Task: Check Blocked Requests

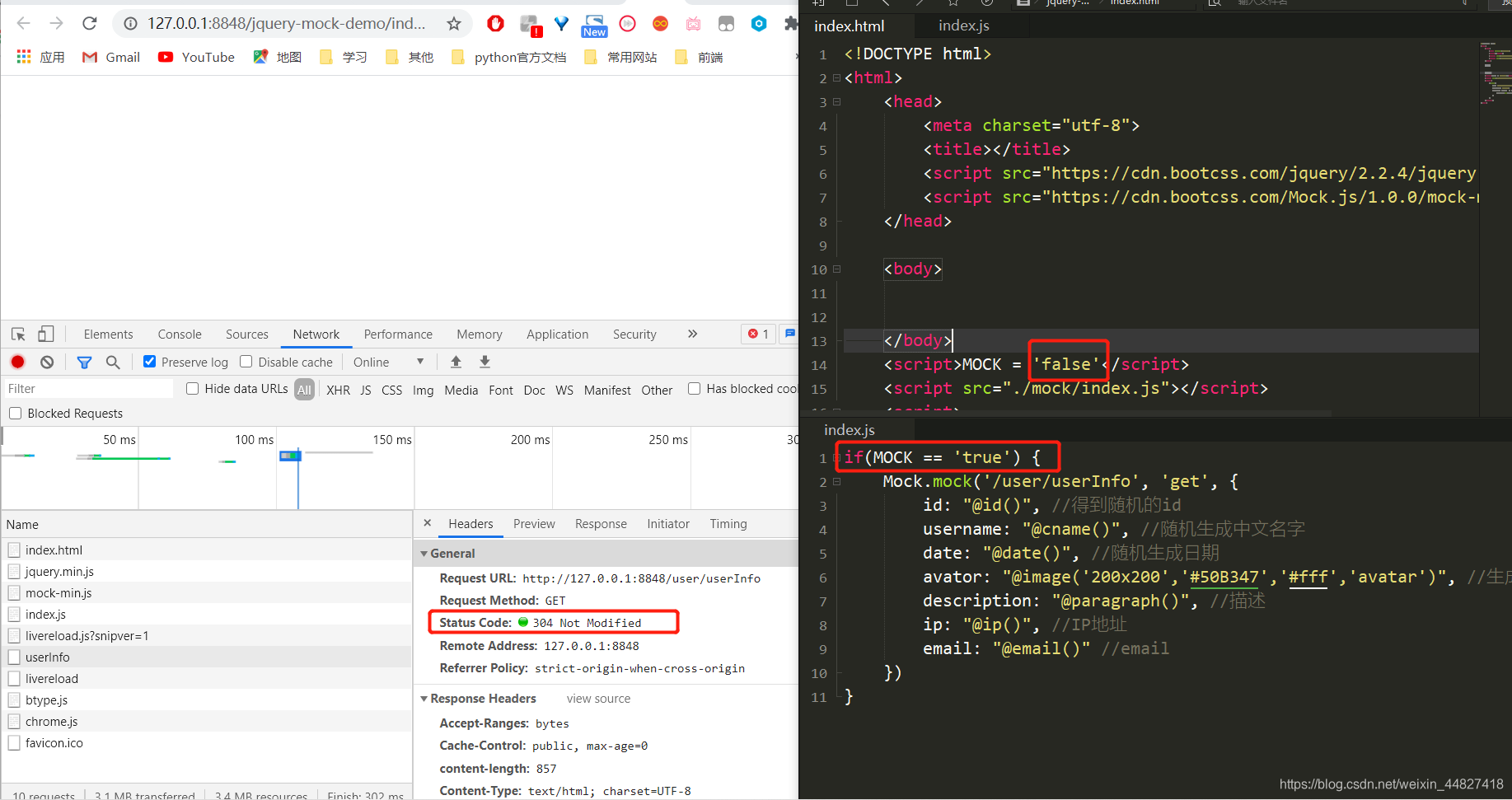Action: coord(15,414)
